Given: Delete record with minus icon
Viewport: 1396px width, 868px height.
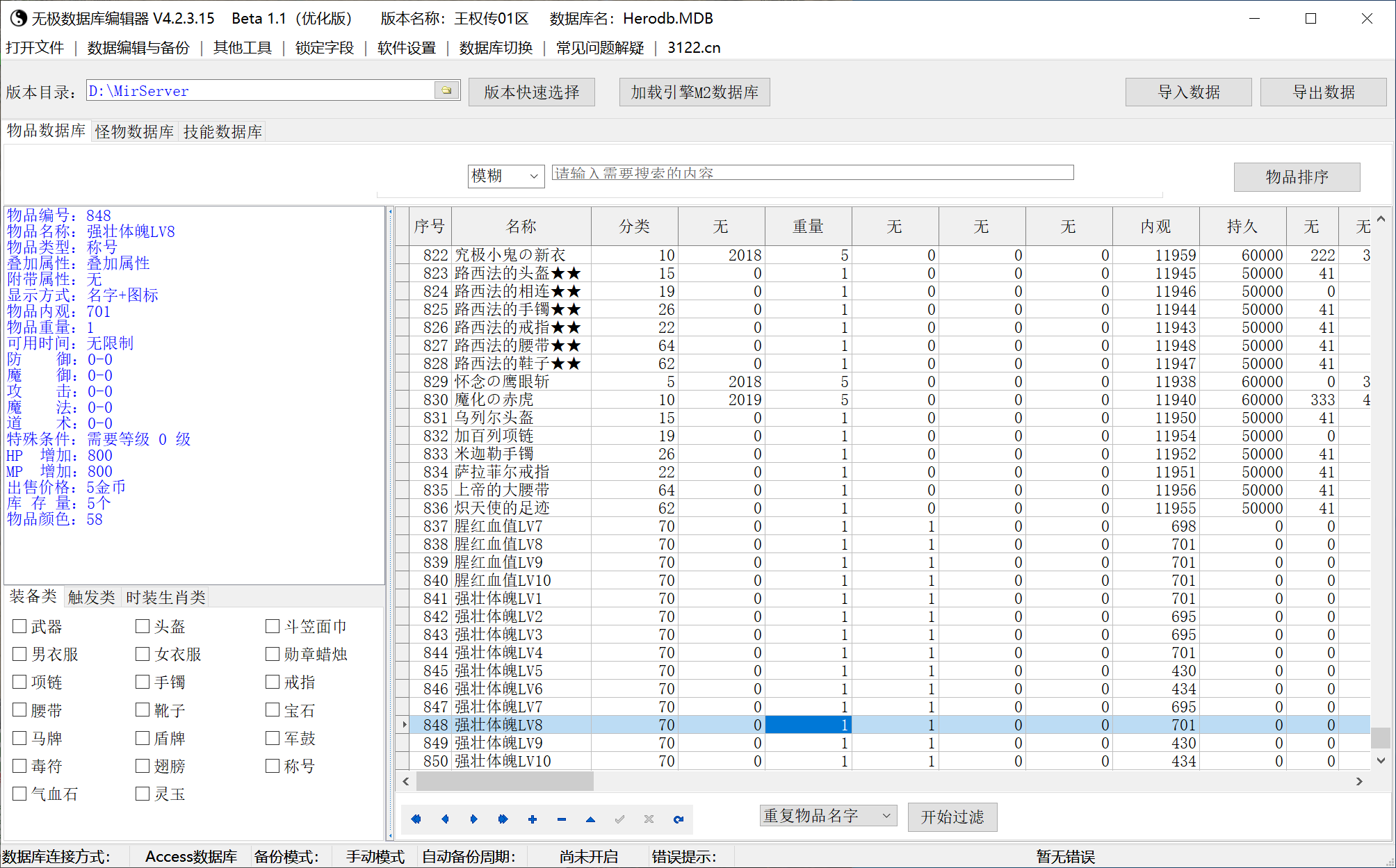Looking at the screenshot, I should tap(562, 819).
